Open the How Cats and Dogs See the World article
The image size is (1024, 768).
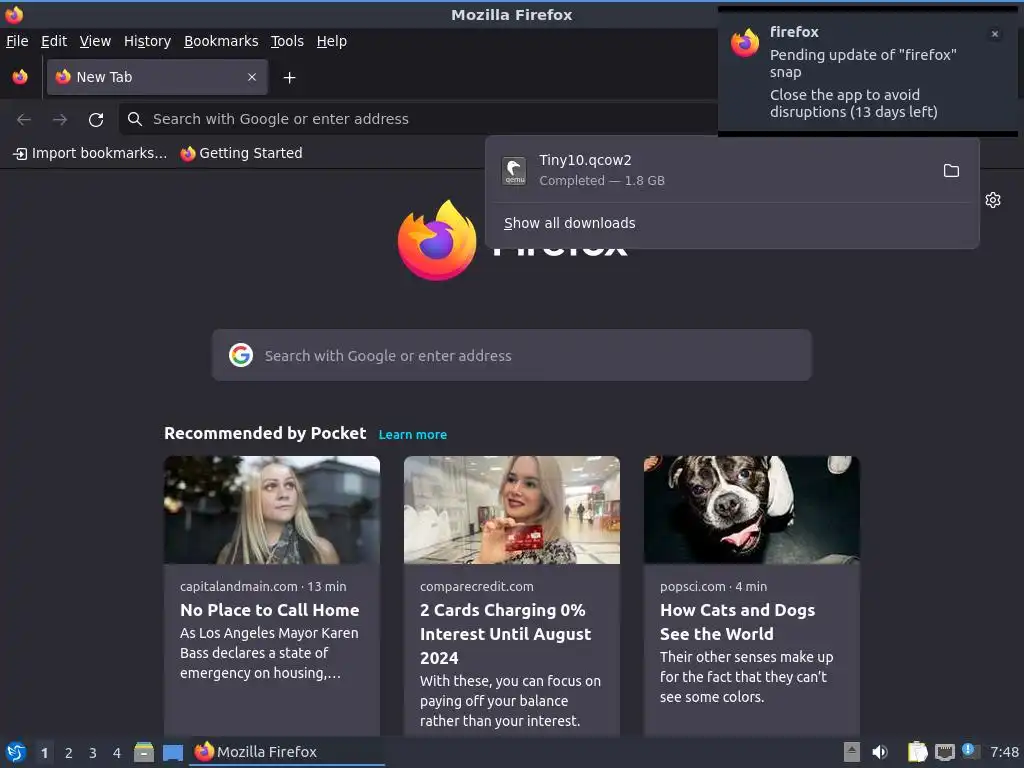737,622
